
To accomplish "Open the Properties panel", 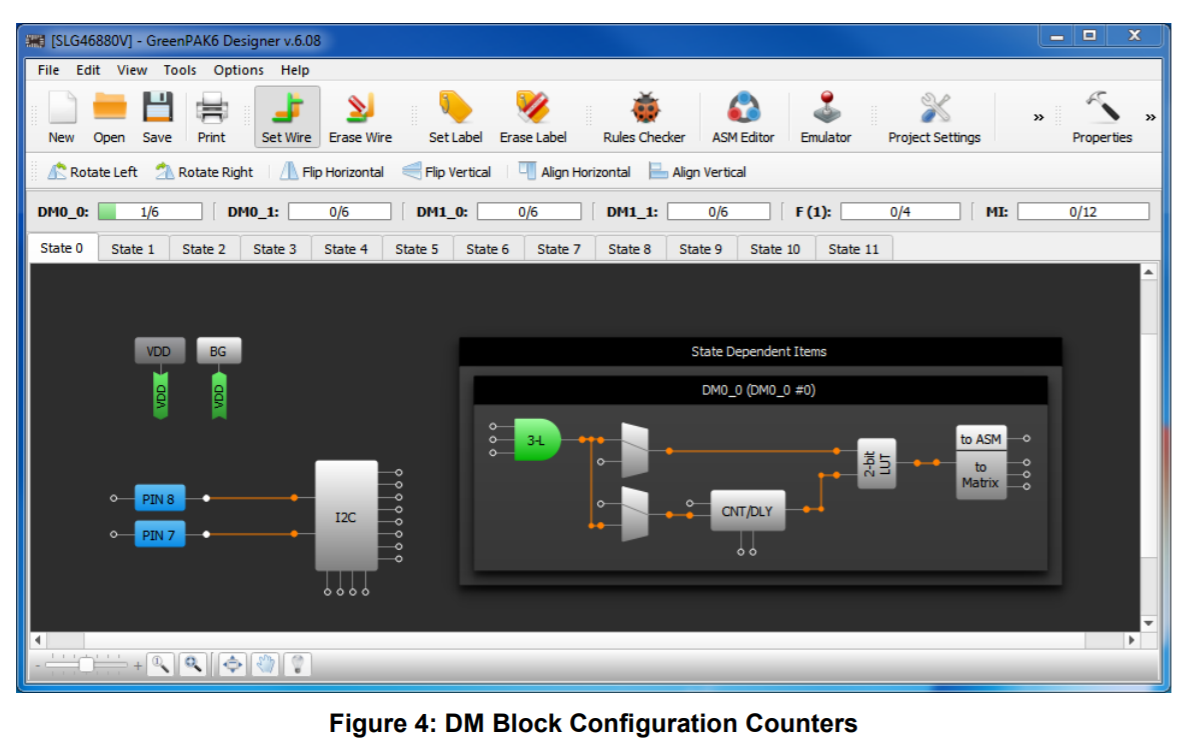I will pyautogui.click(x=1102, y=116).
